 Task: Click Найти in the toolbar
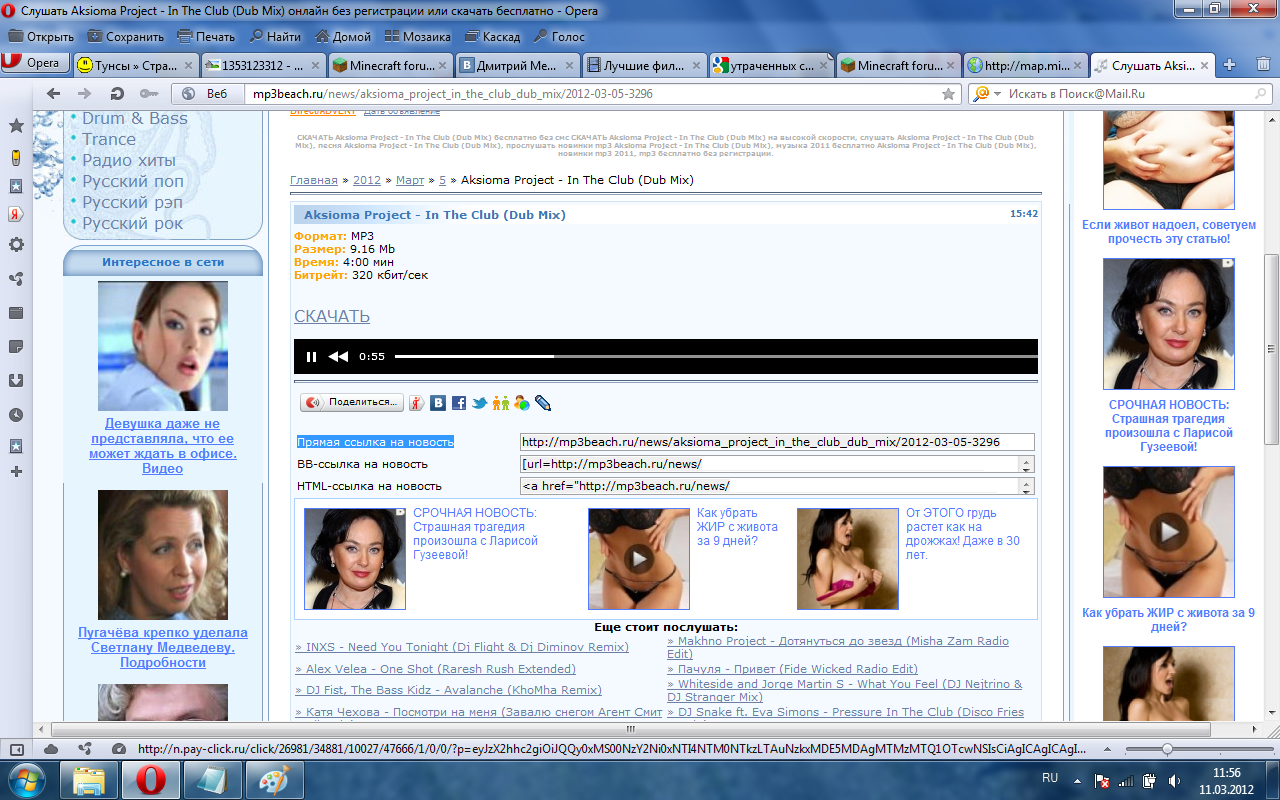tap(275, 37)
